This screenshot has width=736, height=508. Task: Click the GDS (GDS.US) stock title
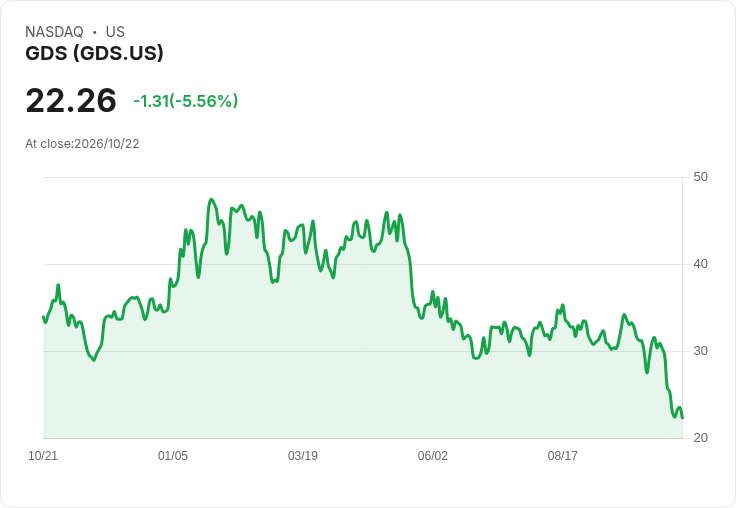click(x=94, y=53)
